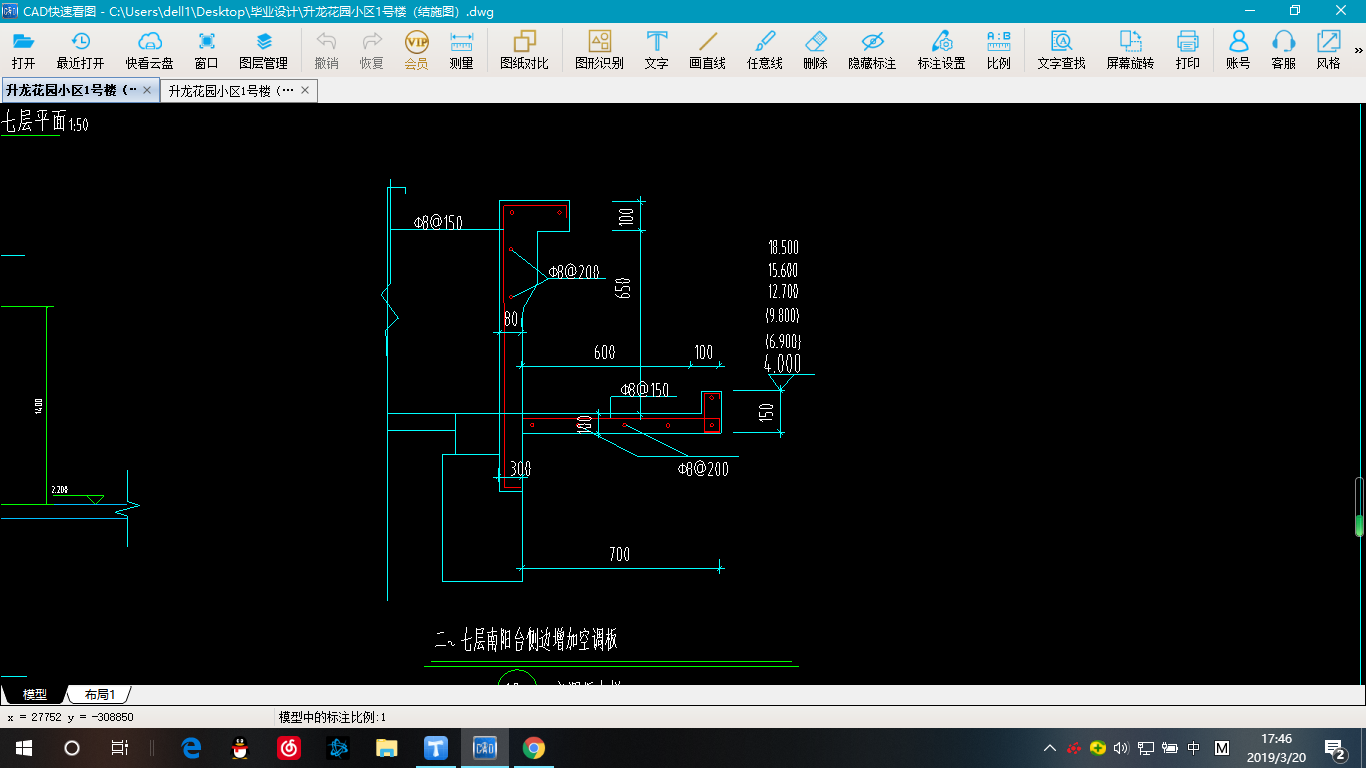Click the 恢复 redo icon
The height and width of the screenshot is (768, 1366).
click(x=372, y=50)
